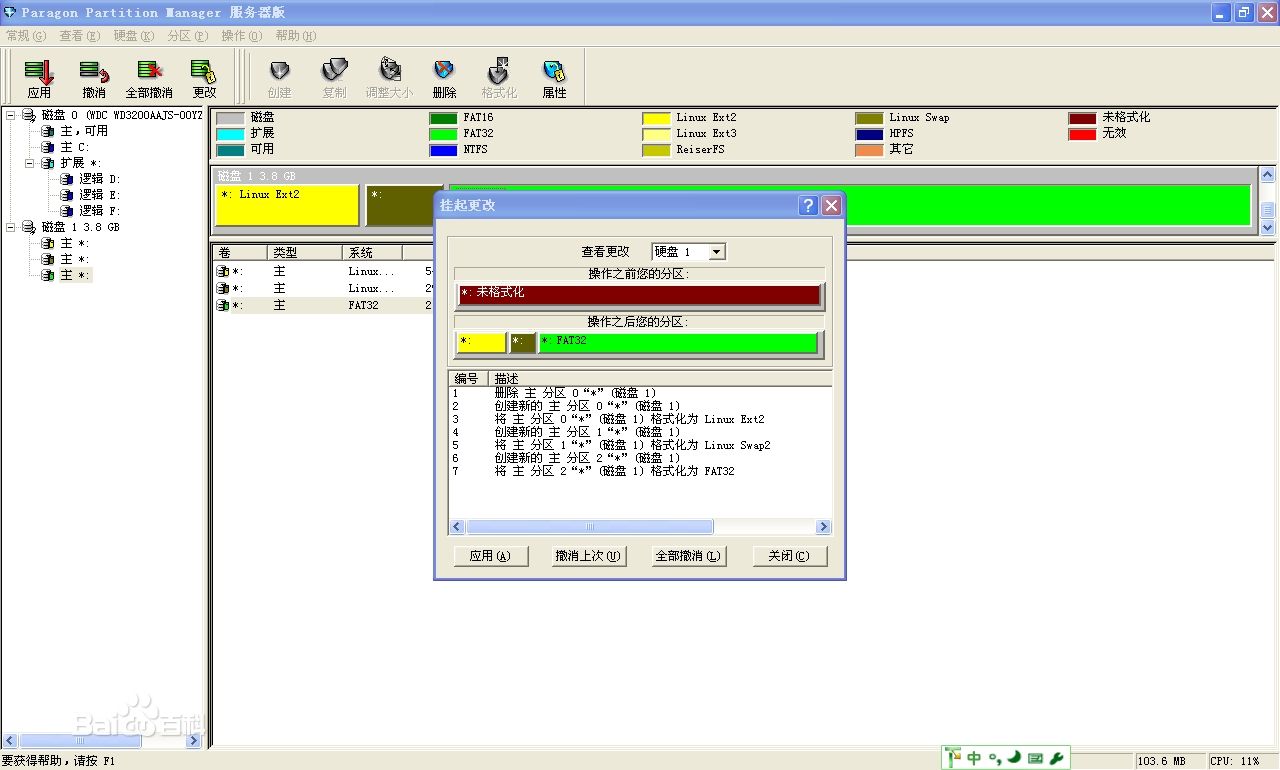The width and height of the screenshot is (1280, 770).
Task: Click the 类型 column header
Action: (305, 253)
